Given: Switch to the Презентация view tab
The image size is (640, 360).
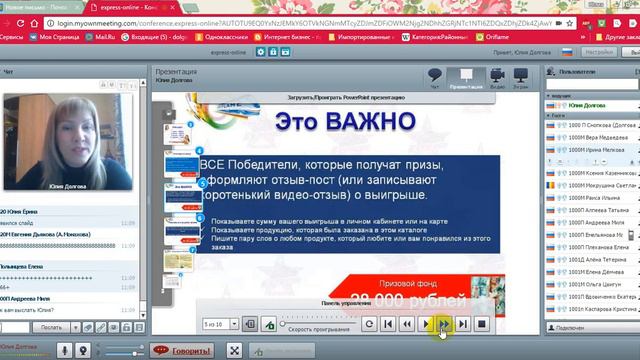Looking at the screenshot, I should coord(466,78).
